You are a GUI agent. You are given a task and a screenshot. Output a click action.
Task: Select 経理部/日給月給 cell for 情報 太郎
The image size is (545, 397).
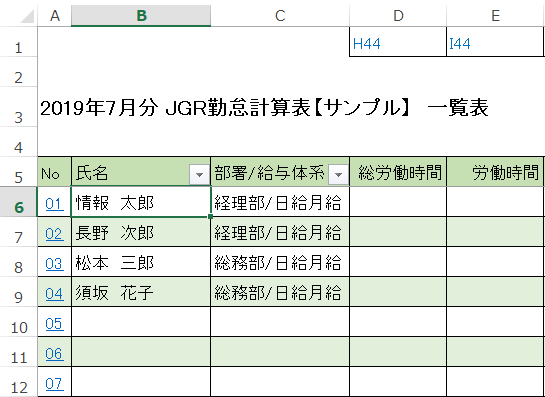click(280, 202)
